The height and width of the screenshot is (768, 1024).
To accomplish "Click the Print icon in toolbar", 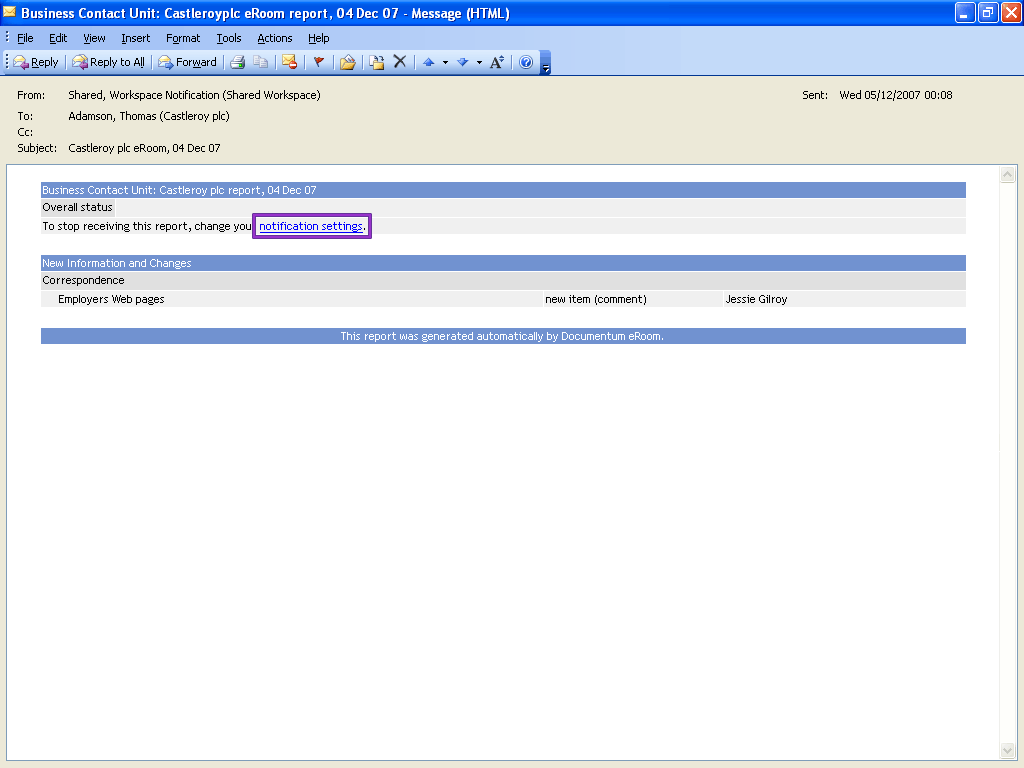I will tap(237, 62).
